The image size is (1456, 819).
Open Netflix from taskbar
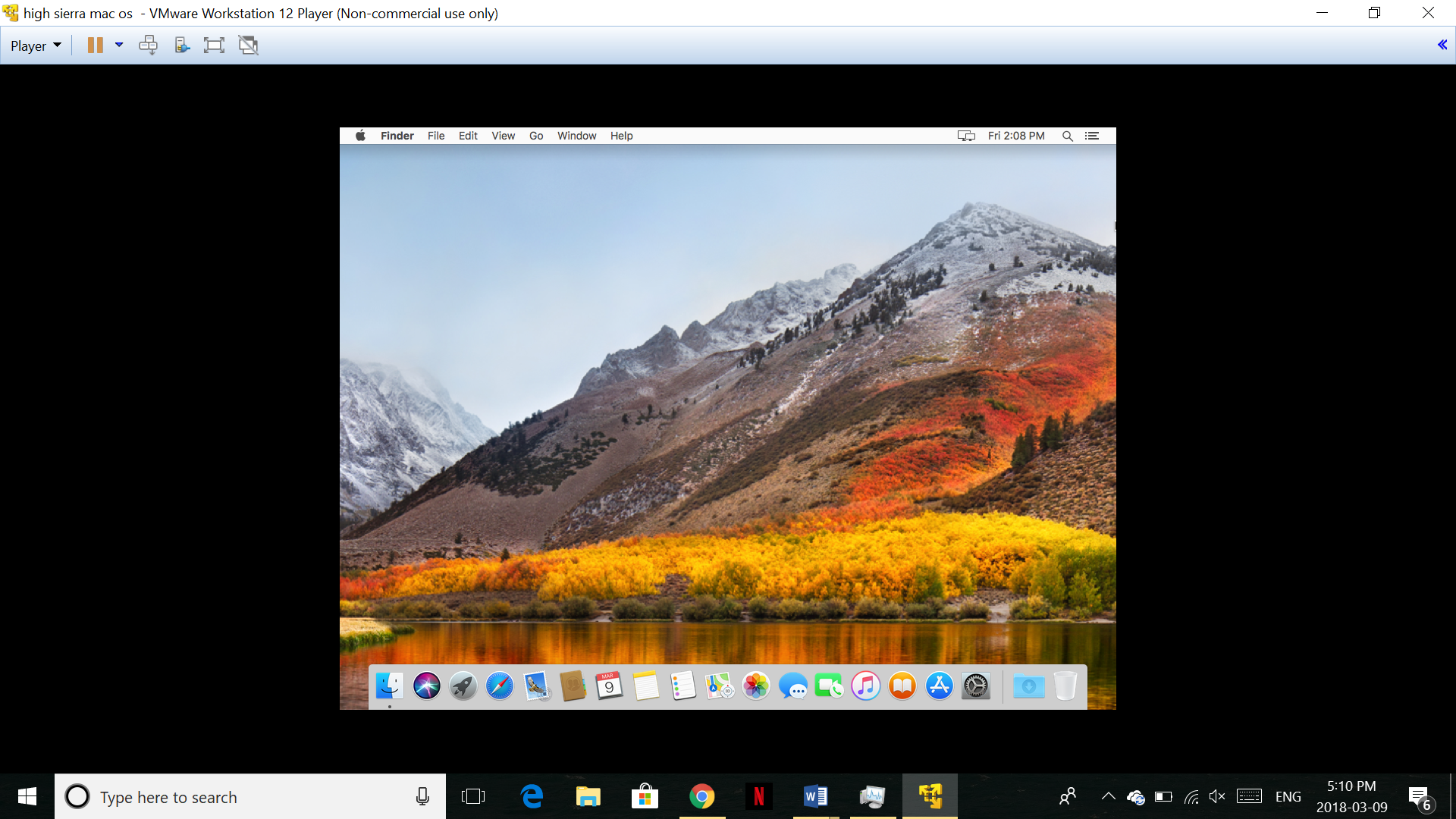point(758,796)
